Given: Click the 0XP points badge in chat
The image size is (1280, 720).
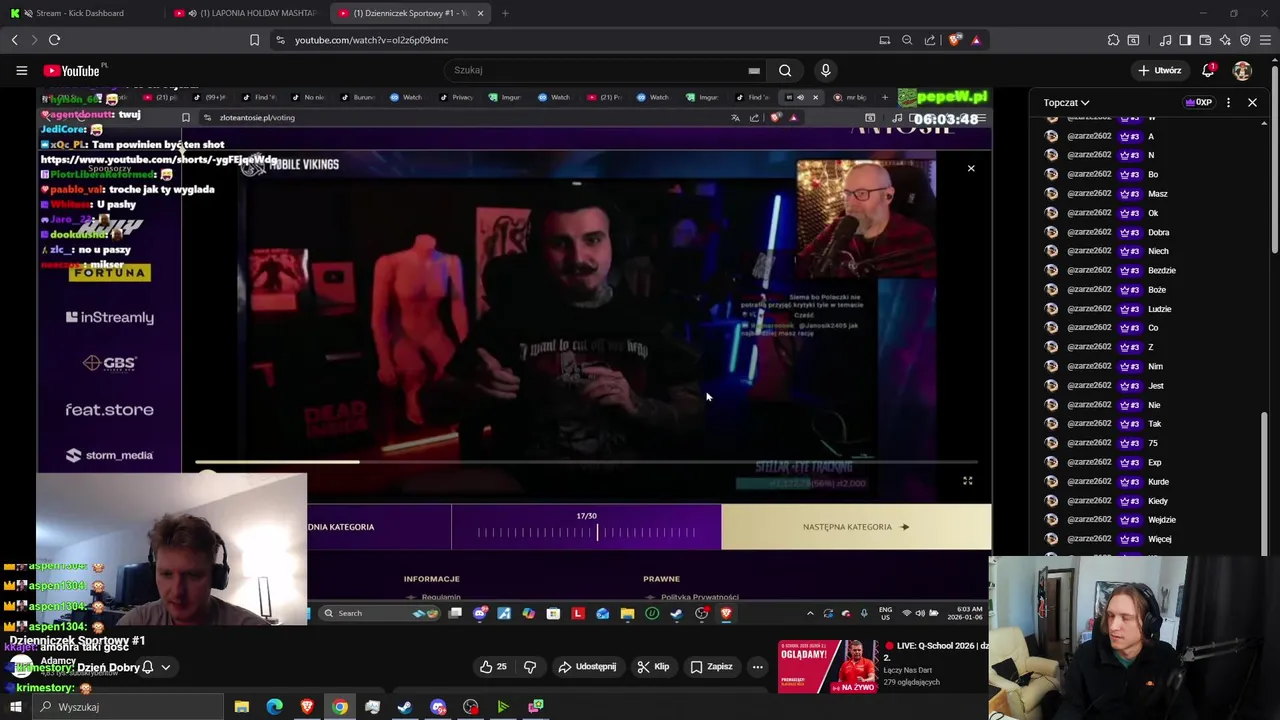Looking at the screenshot, I should pos(1199,102).
